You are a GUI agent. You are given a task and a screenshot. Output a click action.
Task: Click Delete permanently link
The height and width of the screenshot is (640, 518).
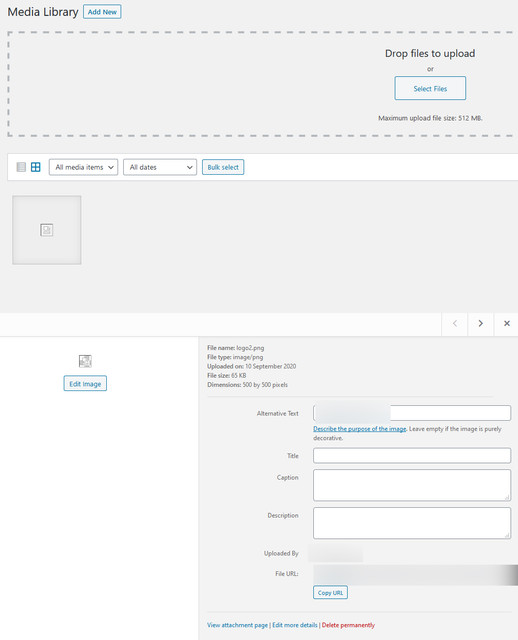click(348, 625)
